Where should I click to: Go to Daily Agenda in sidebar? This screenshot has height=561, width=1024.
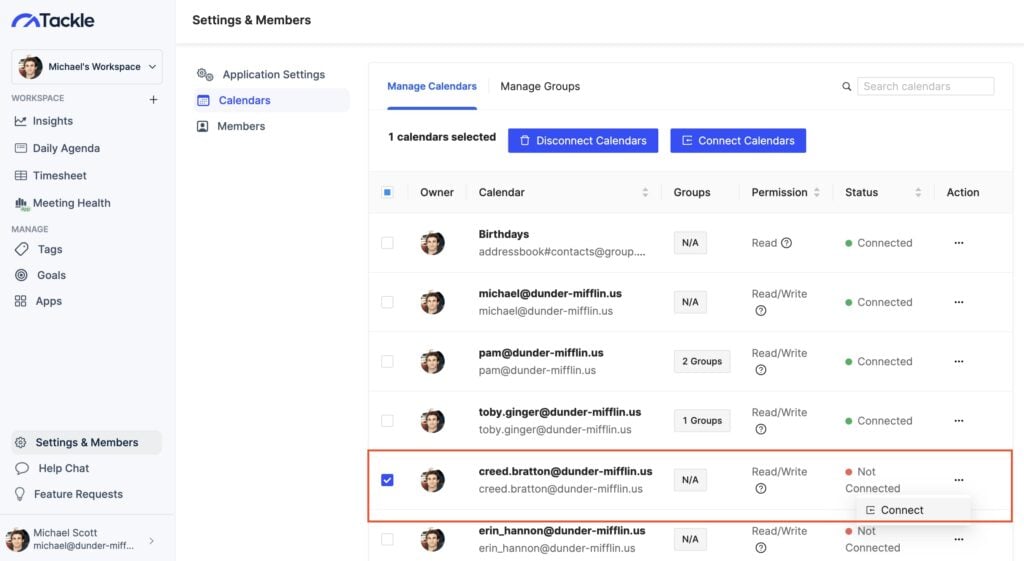(66, 148)
